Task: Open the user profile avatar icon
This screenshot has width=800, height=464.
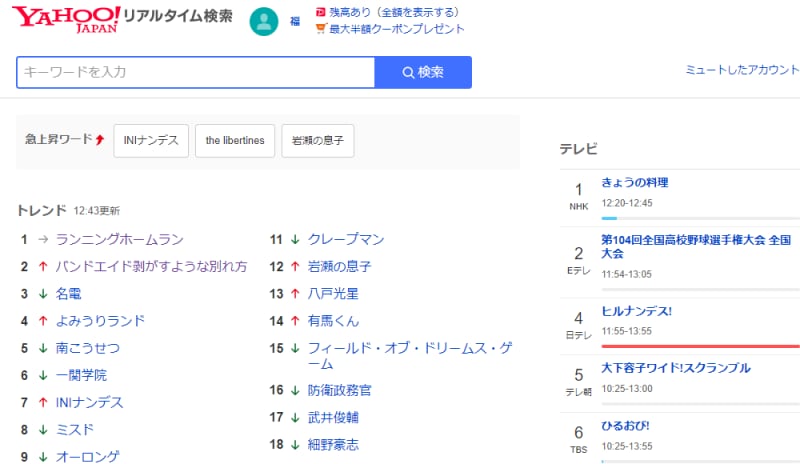Action: (x=264, y=21)
